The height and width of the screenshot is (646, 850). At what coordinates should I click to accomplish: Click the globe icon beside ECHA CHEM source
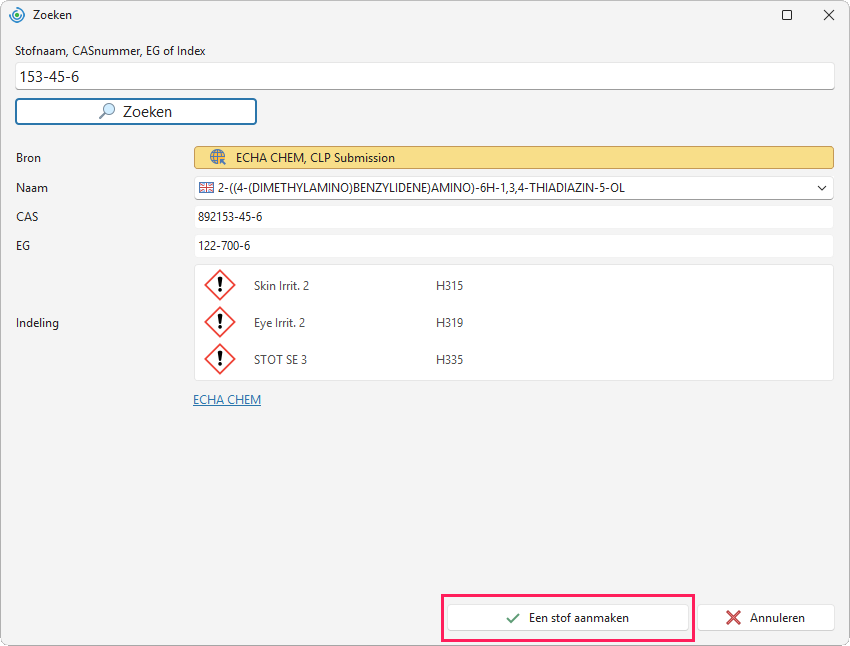[218, 157]
